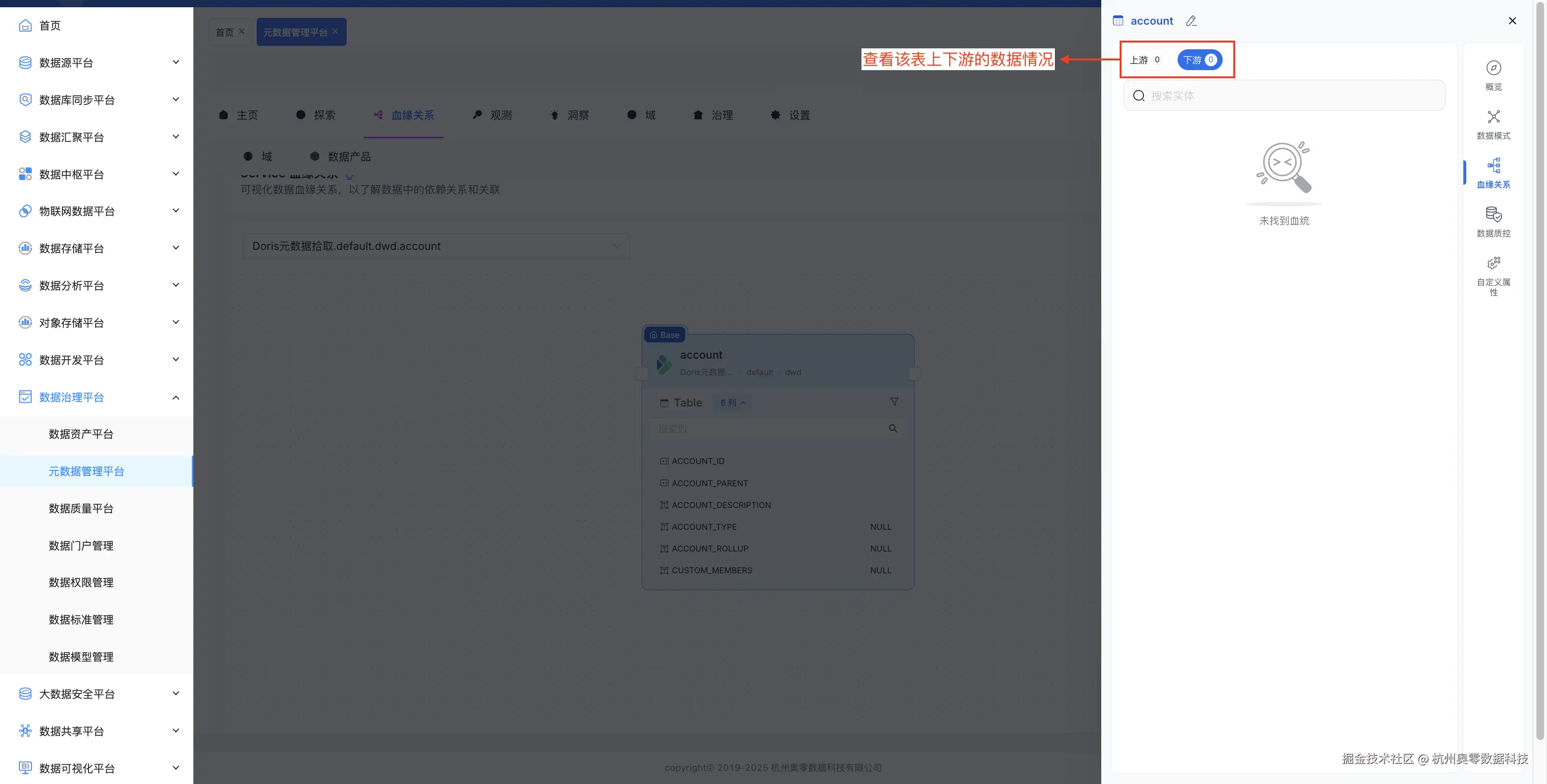Image resolution: width=1547 pixels, height=784 pixels.
Task: Open the 数据模式 schema icon
Action: [1493, 117]
